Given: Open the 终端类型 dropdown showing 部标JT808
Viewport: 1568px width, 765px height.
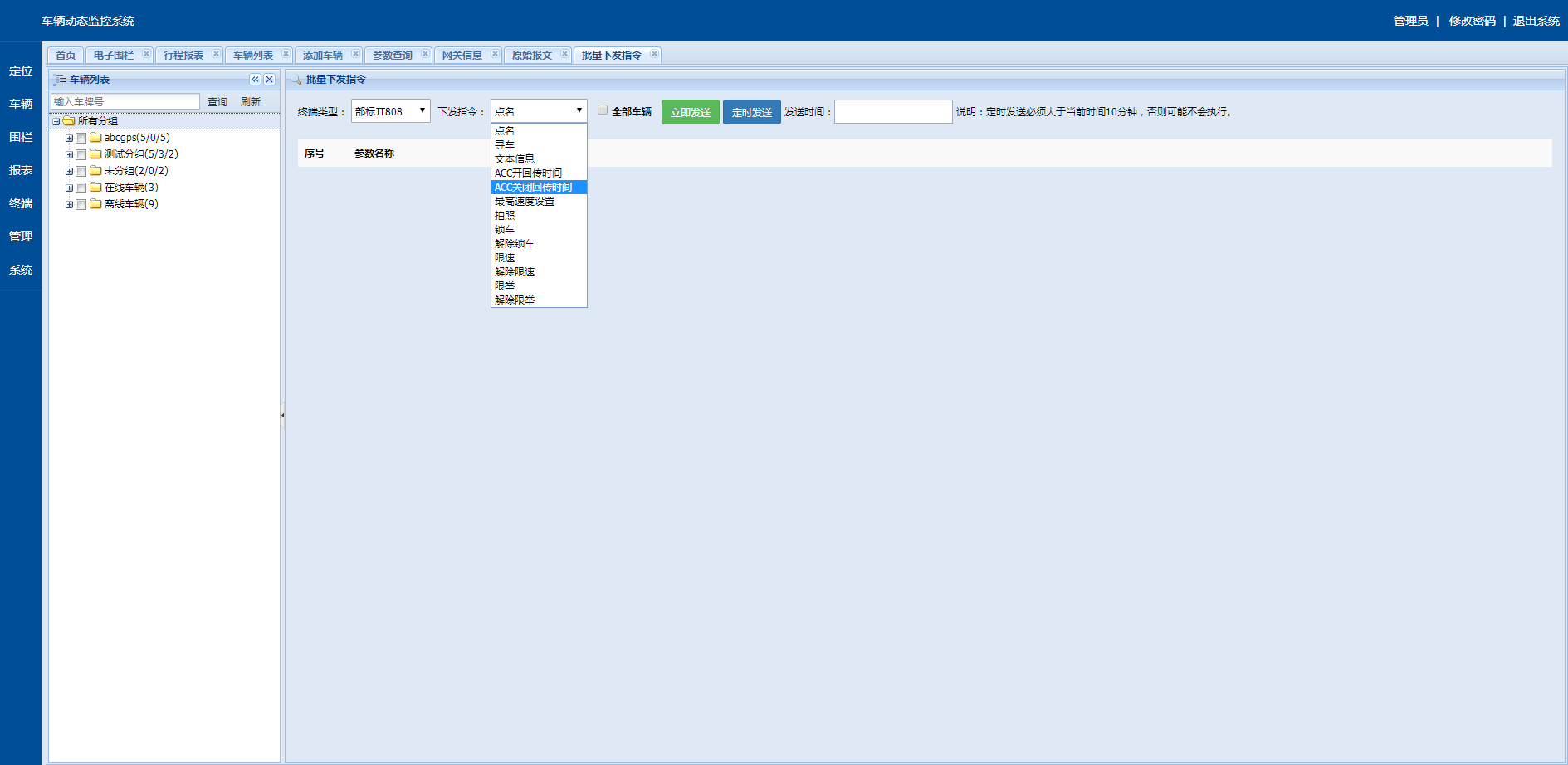Looking at the screenshot, I should pyautogui.click(x=390, y=111).
